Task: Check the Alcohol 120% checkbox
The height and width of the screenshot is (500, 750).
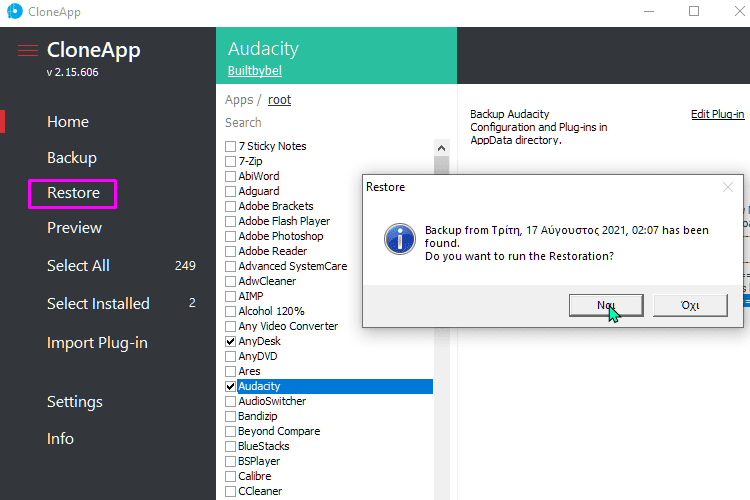Action: pyautogui.click(x=231, y=311)
